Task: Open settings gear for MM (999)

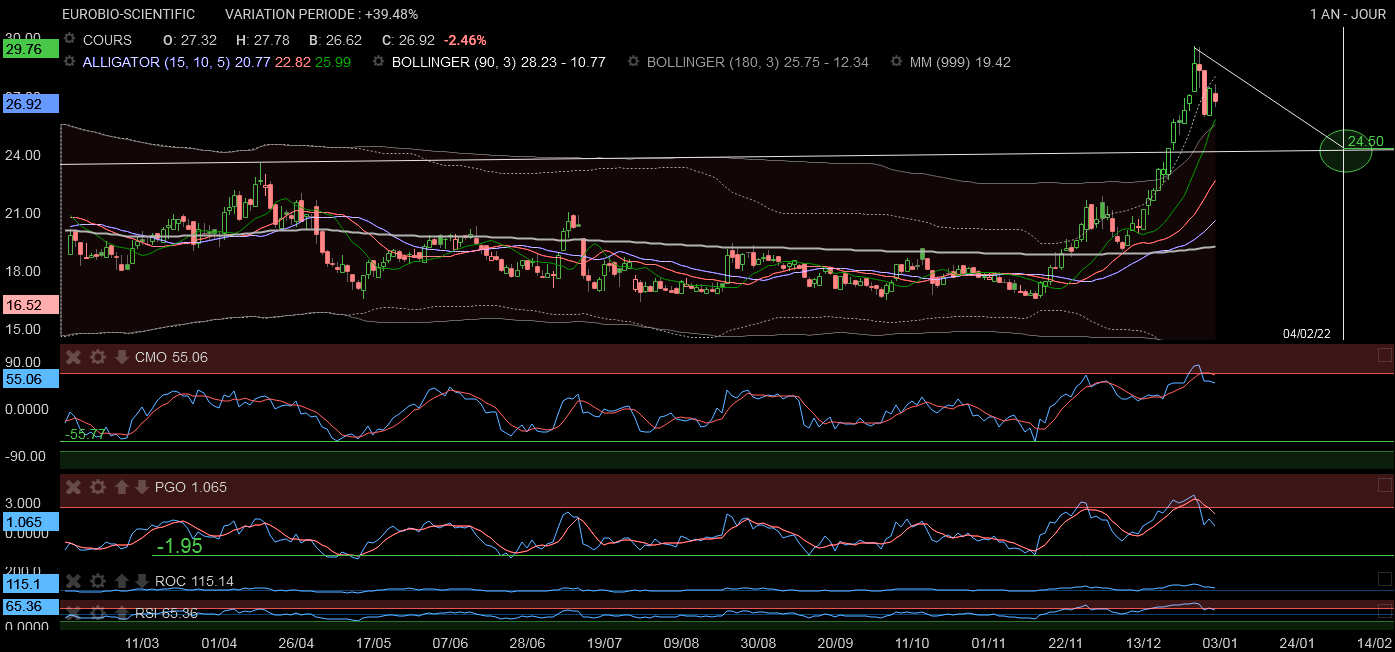Action: tap(897, 62)
